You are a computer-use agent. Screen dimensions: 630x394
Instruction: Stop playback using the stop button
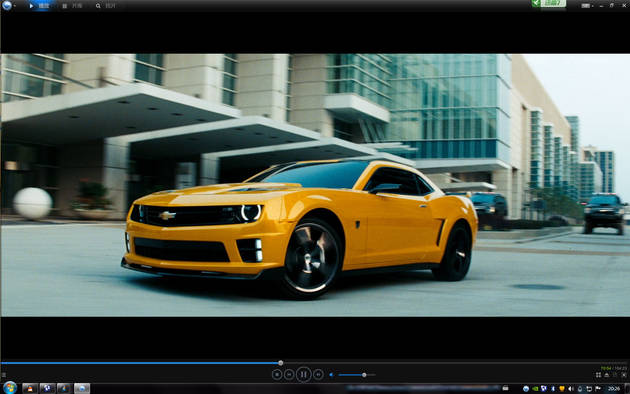pos(277,374)
